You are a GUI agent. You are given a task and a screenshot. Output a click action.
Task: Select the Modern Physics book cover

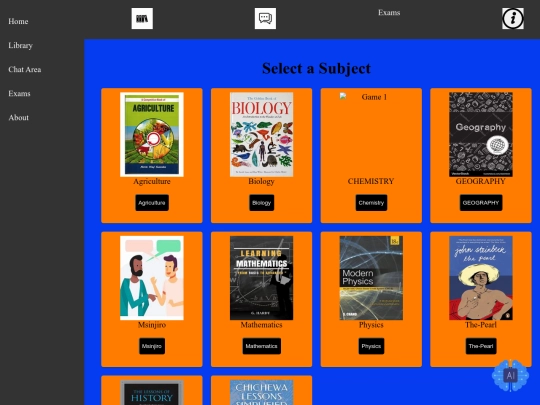click(x=371, y=278)
